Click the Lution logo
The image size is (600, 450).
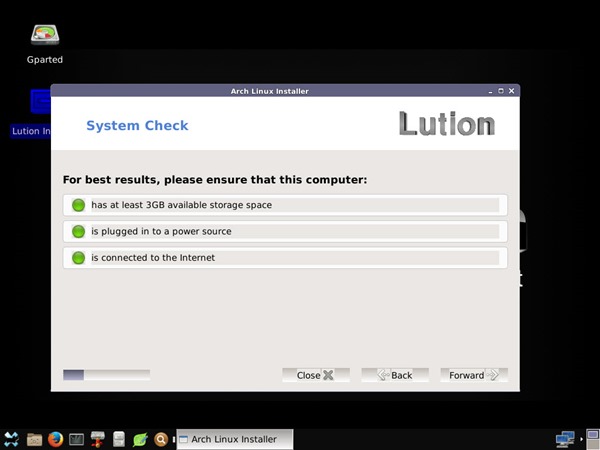tap(447, 124)
